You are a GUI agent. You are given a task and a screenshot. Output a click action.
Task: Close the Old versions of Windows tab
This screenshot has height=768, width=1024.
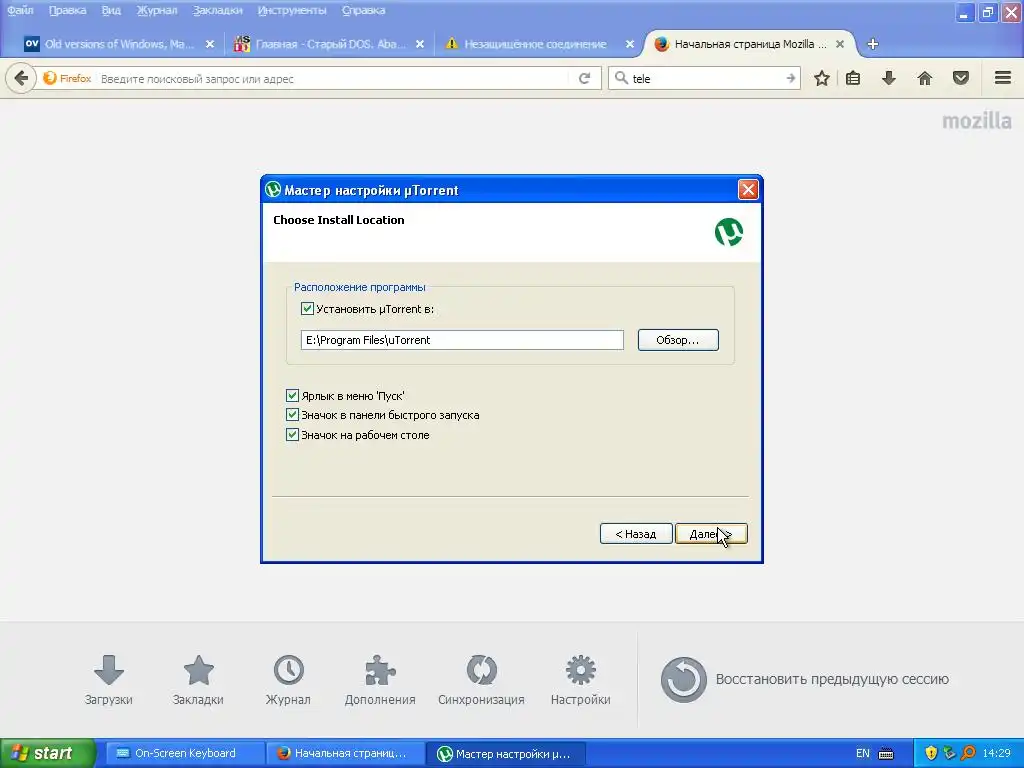coord(210,44)
